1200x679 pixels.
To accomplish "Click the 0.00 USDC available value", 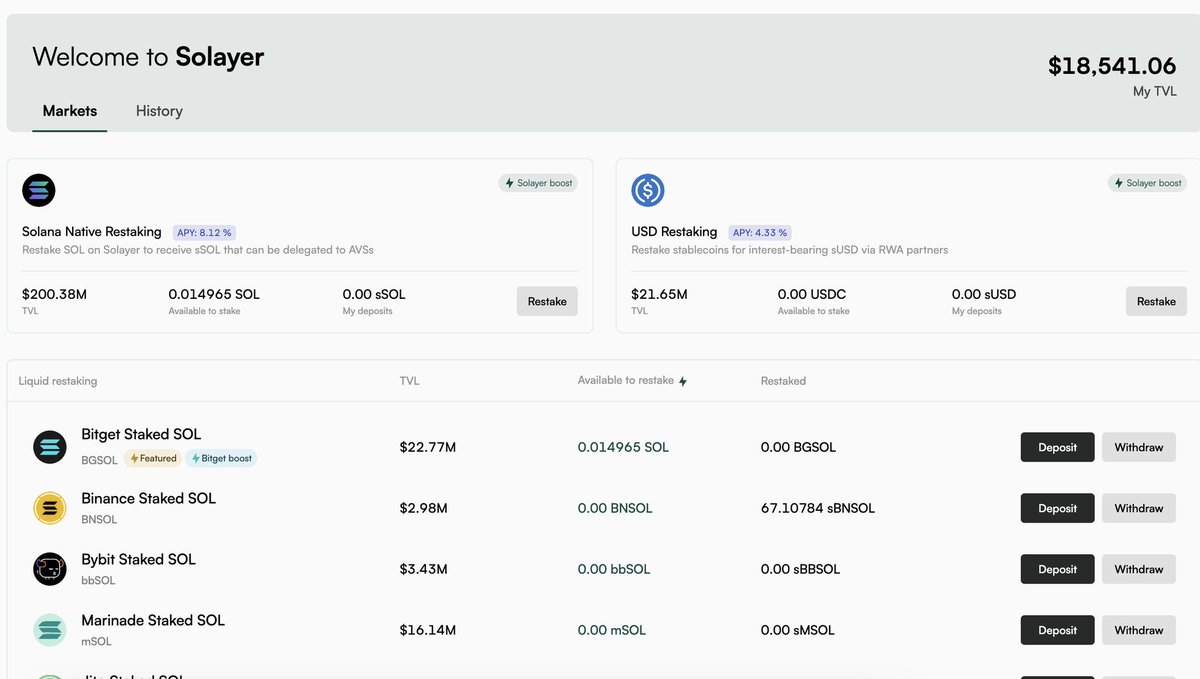I will [814, 294].
